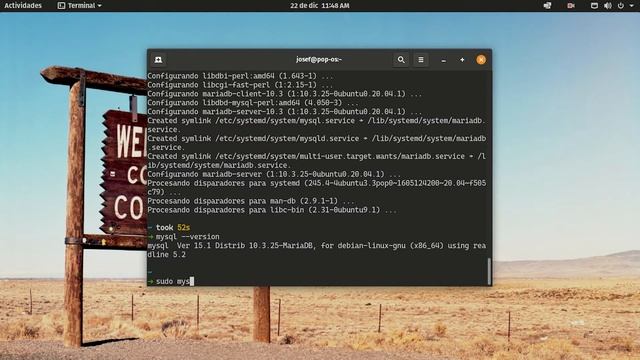640x360 pixels.
Task: Click the 'Configurando libdbi-perl:amd64' line
Action: 240,76
